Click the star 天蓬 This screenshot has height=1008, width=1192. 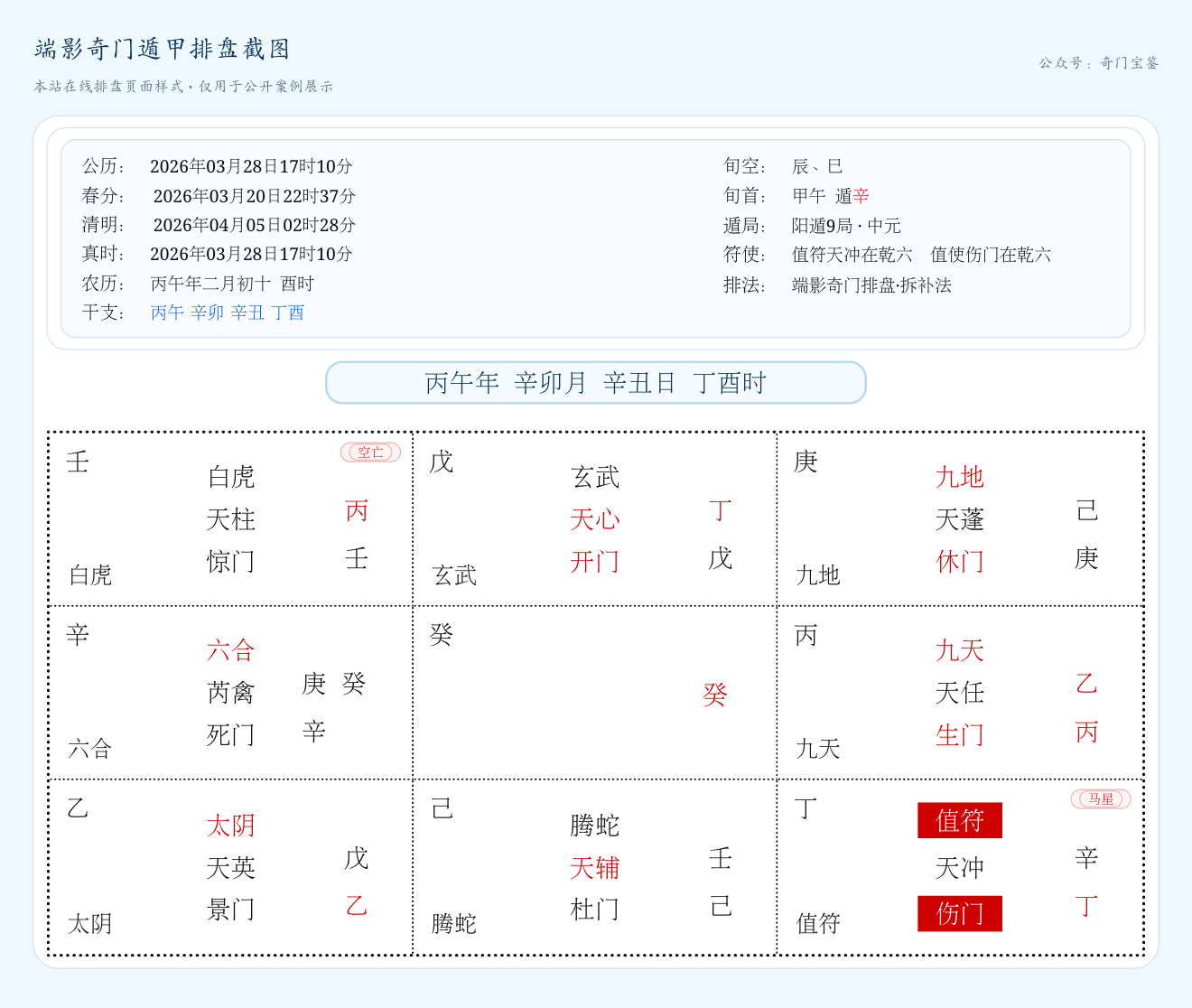[960, 519]
